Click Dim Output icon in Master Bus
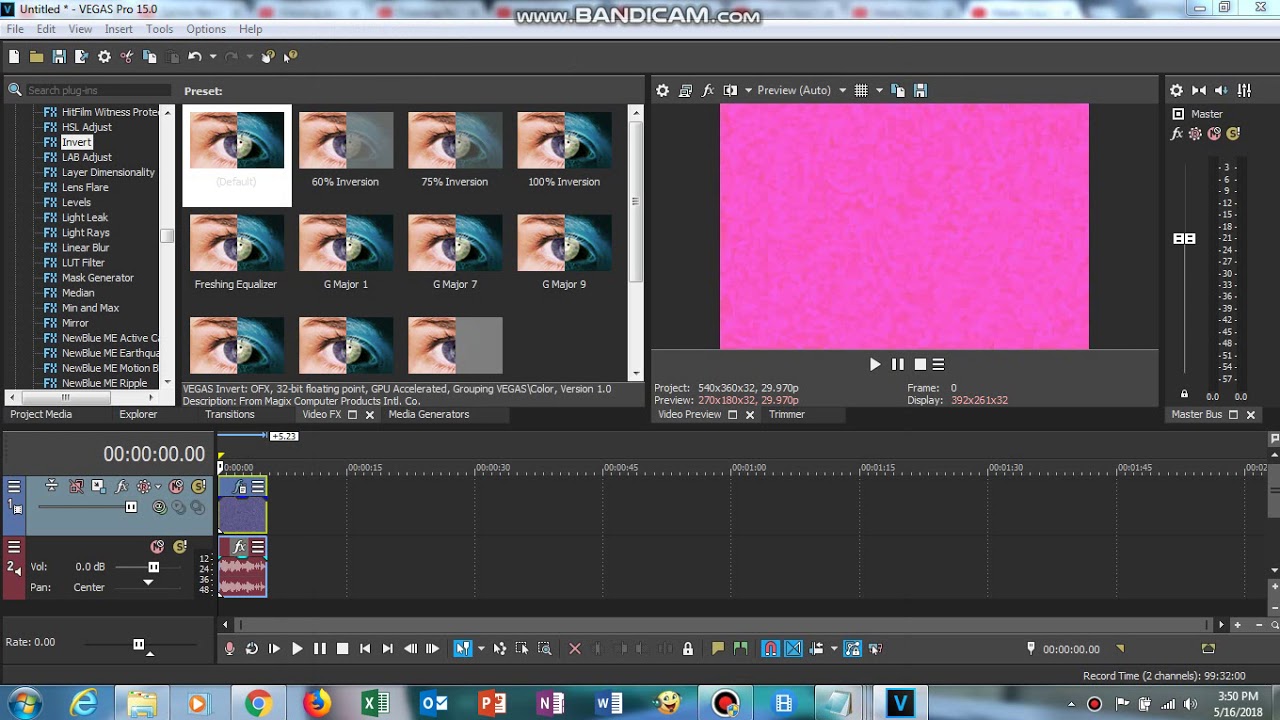The width and height of the screenshot is (1280, 720). point(1222,90)
